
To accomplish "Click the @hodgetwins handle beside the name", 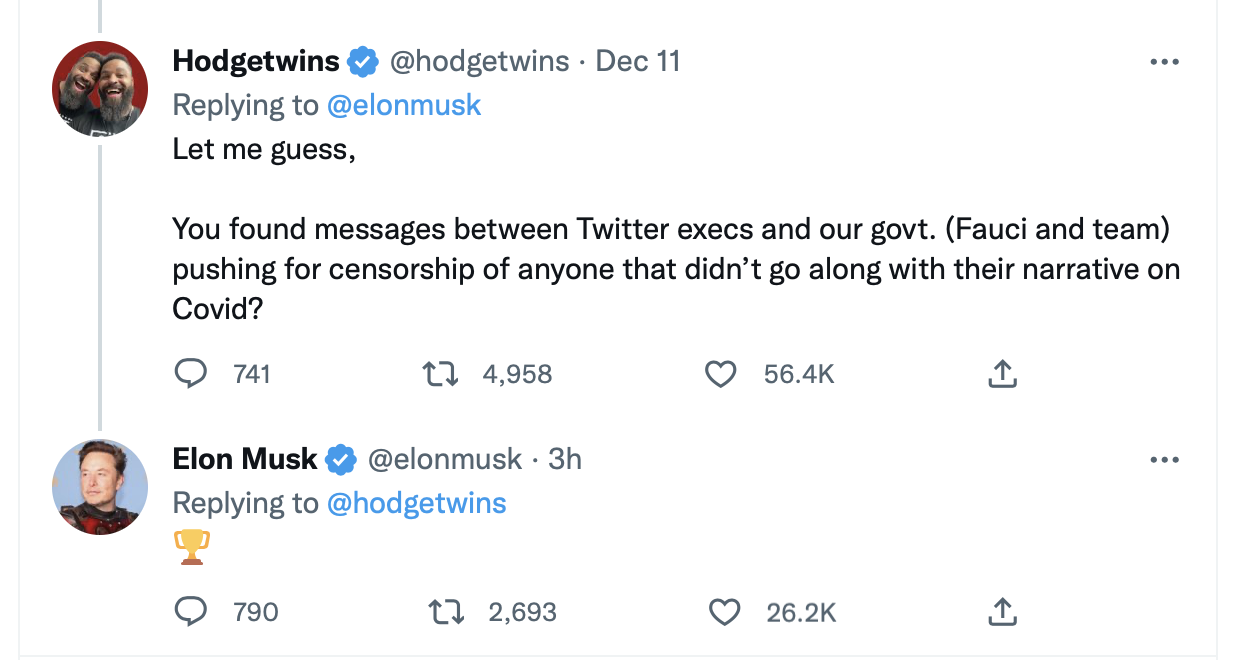I will [478, 62].
